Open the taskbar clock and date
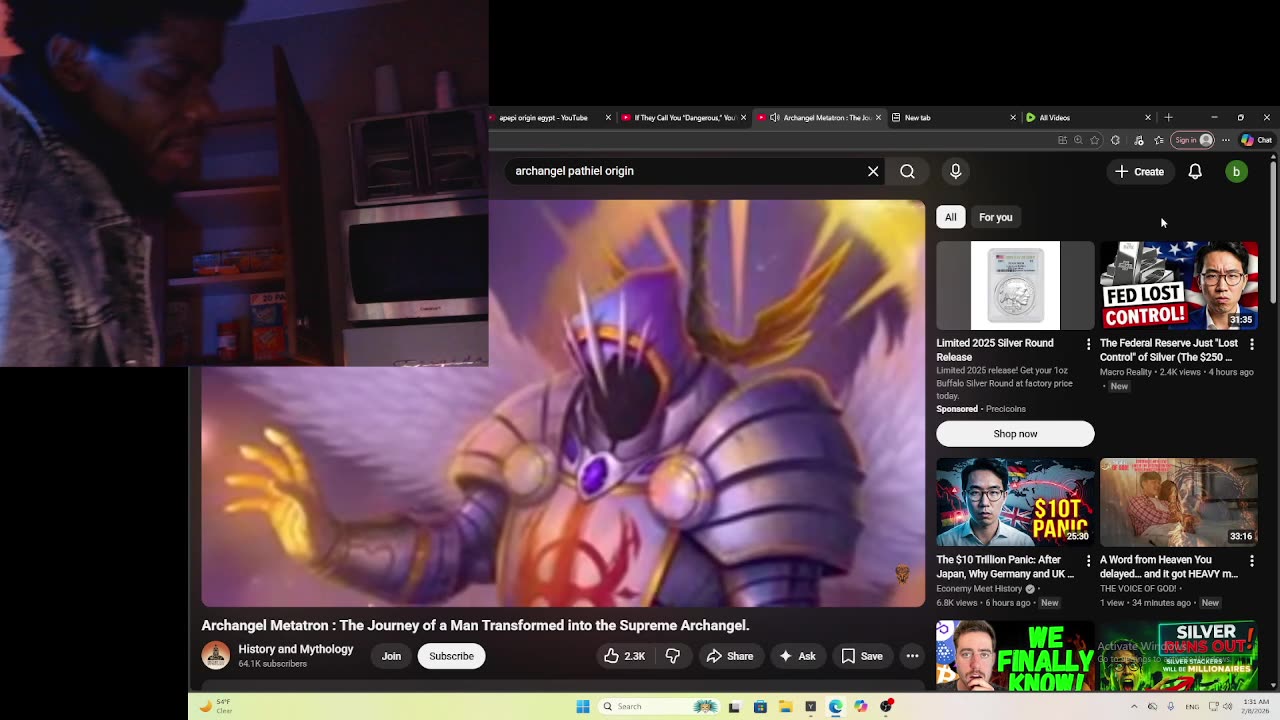Screen dimensions: 1280x720 pyautogui.click(x=1257, y=706)
